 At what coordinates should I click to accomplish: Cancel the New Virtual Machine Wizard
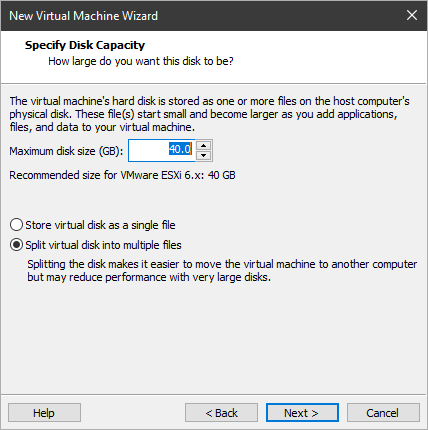click(383, 413)
